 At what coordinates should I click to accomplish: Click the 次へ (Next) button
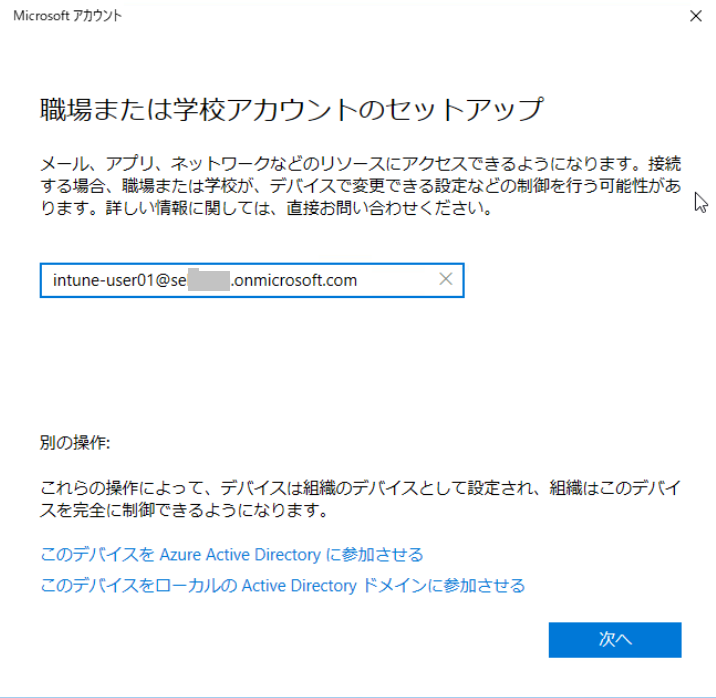615,640
